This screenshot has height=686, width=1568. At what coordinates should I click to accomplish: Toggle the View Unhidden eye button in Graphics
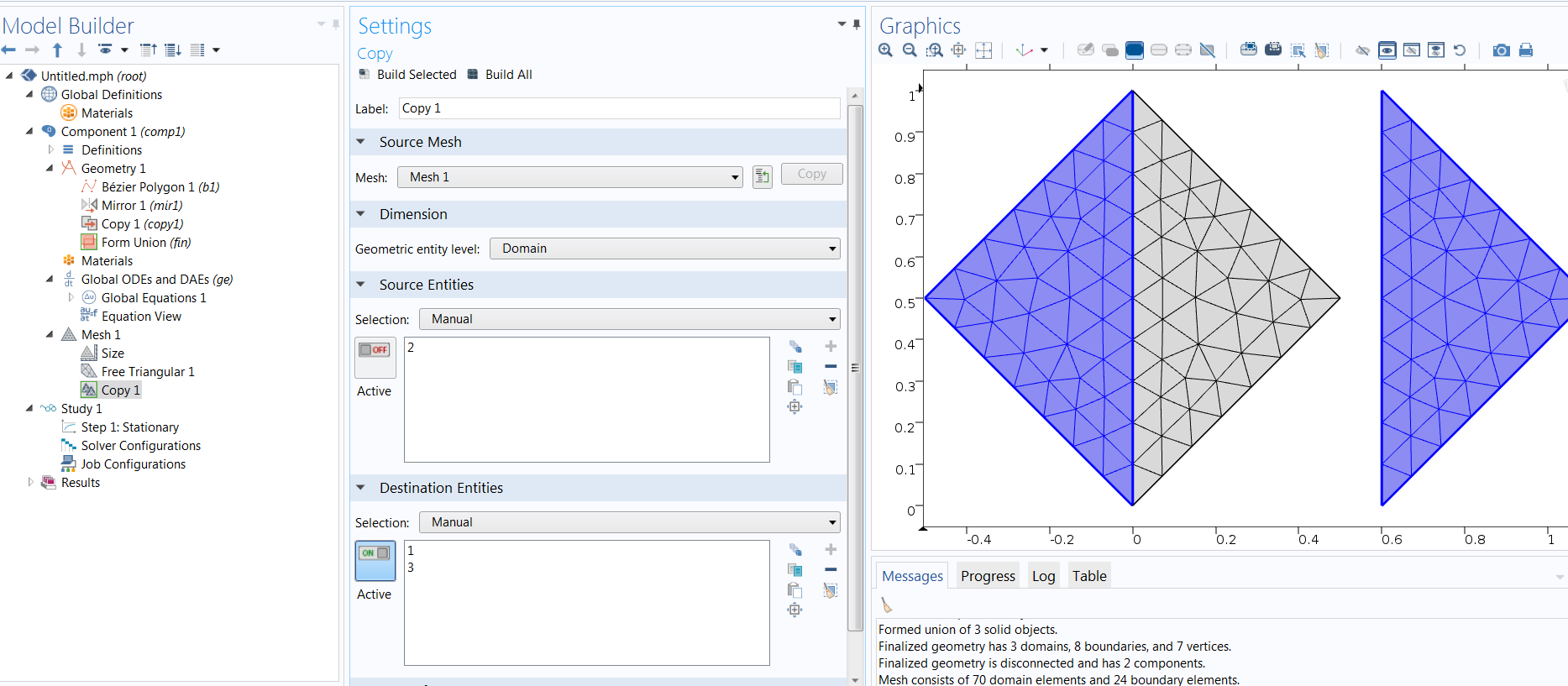1387,50
